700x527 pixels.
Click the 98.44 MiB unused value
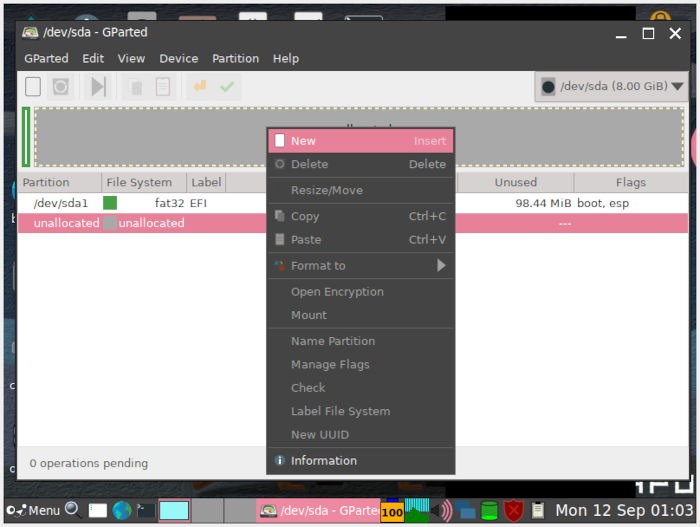[x=543, y=203]
